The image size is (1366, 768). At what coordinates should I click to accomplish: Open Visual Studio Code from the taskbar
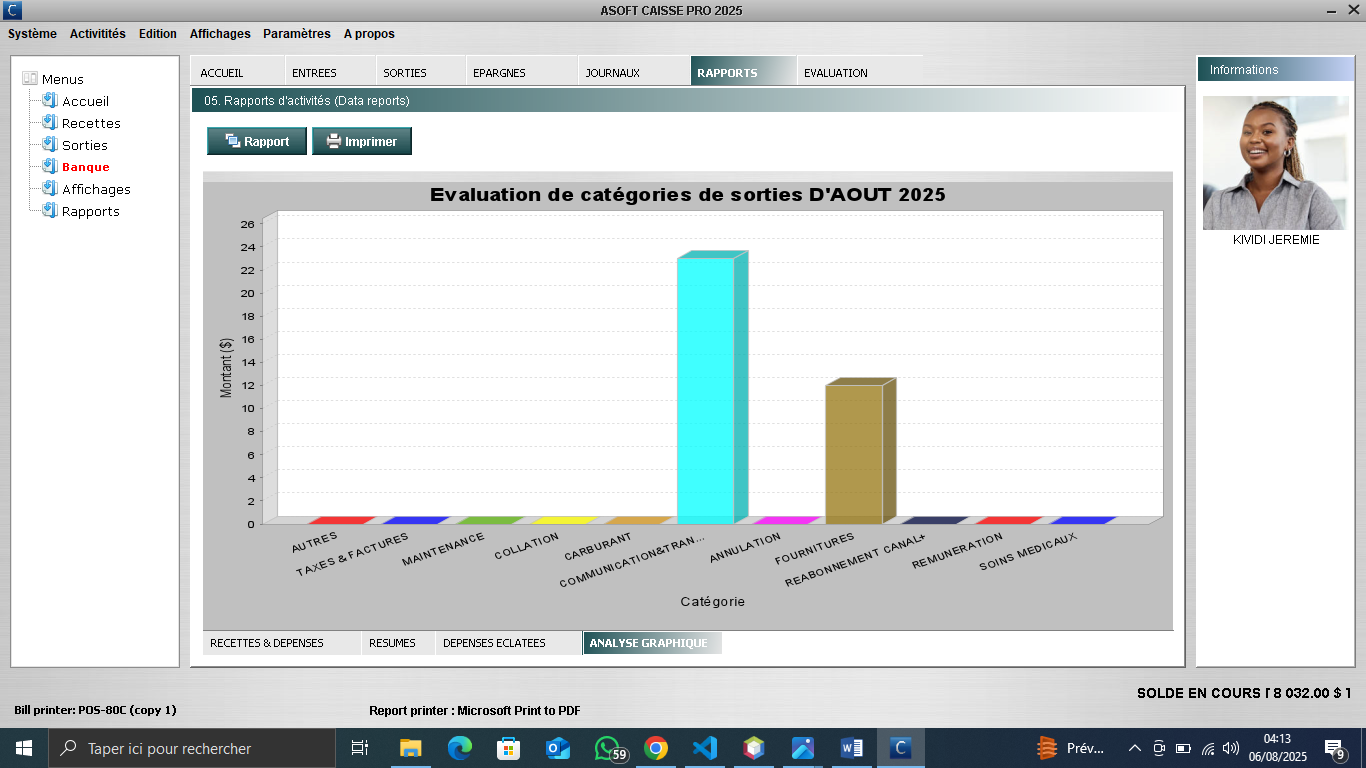[x=705, y=748]
